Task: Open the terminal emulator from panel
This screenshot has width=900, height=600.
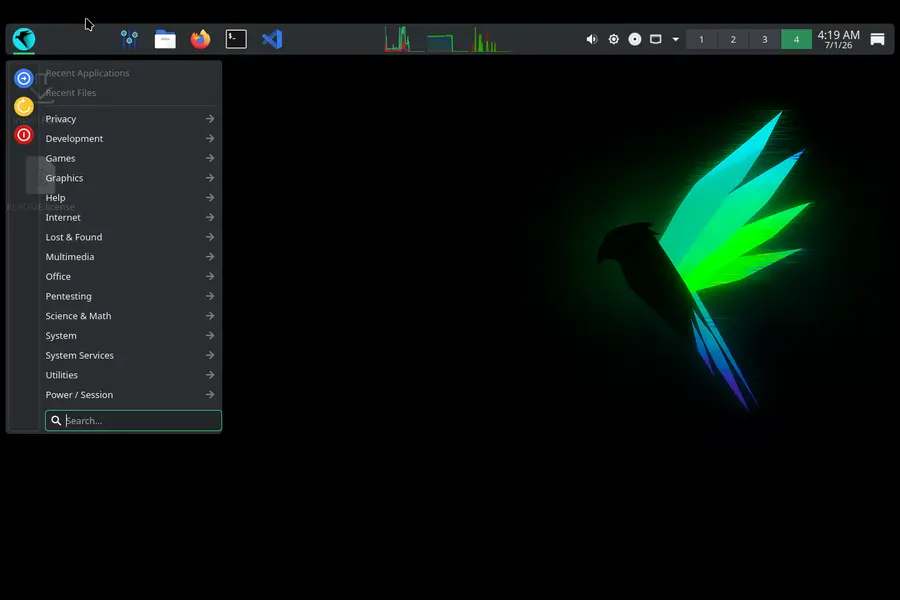Action: [236, 39]
